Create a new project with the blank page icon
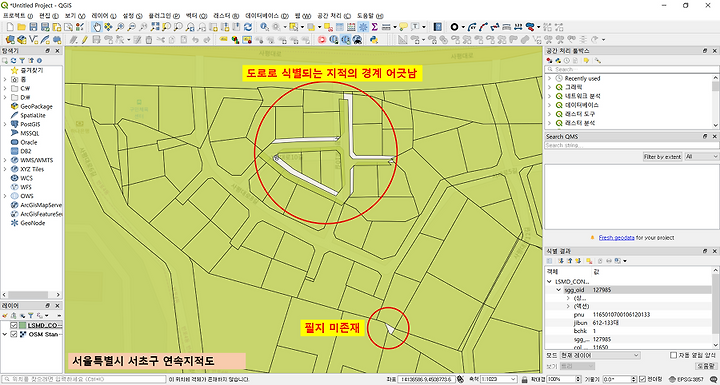720x385 pixels. coord(10,27)
